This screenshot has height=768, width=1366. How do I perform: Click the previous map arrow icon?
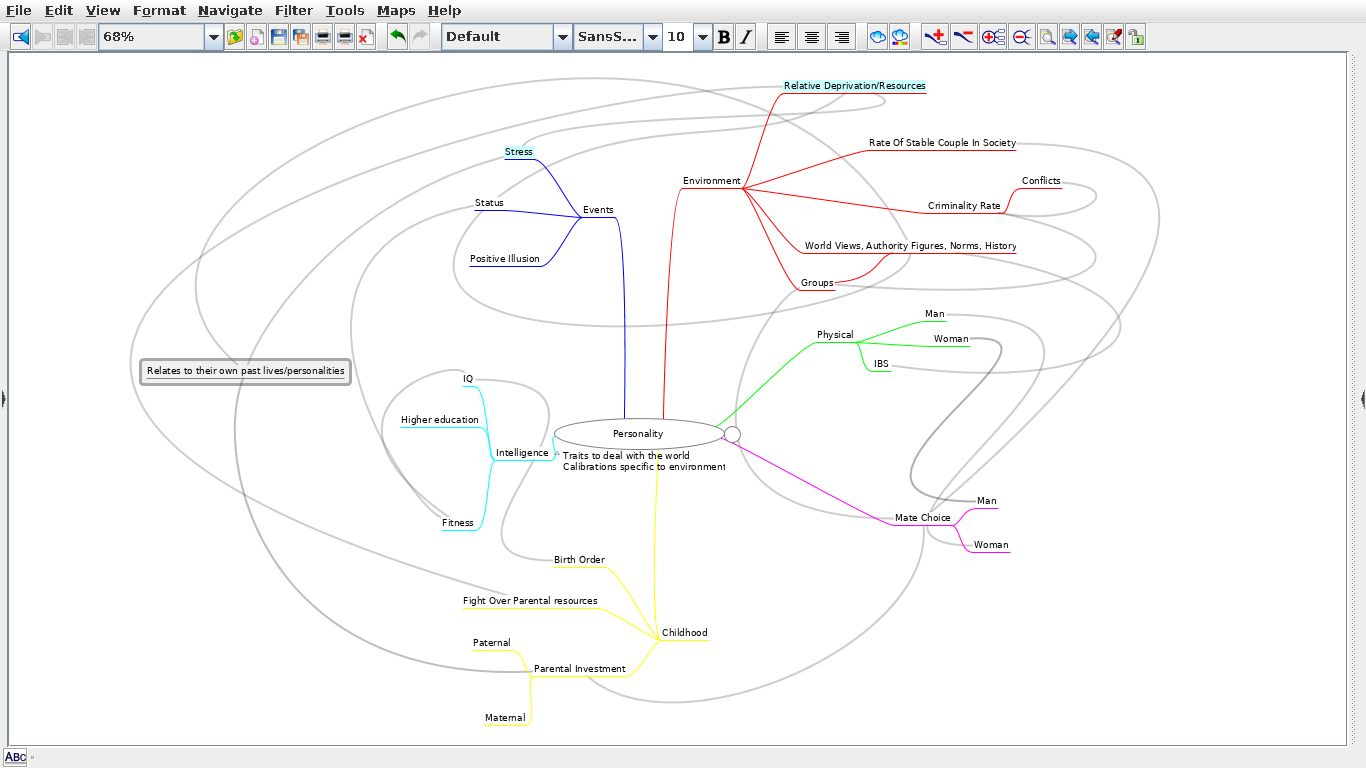point(20,37)
